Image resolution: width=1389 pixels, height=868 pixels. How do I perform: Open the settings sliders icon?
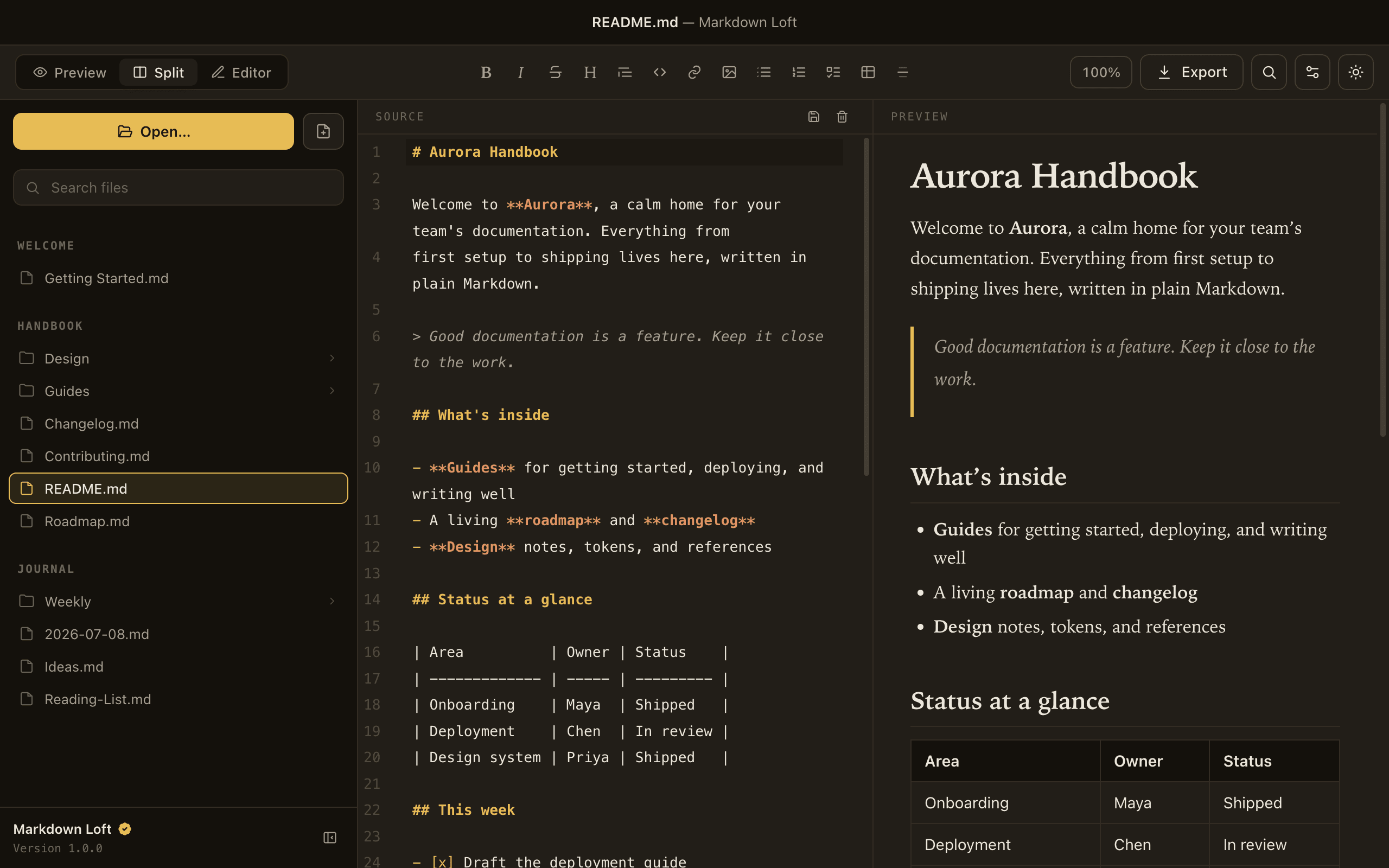pos(1312,72)
